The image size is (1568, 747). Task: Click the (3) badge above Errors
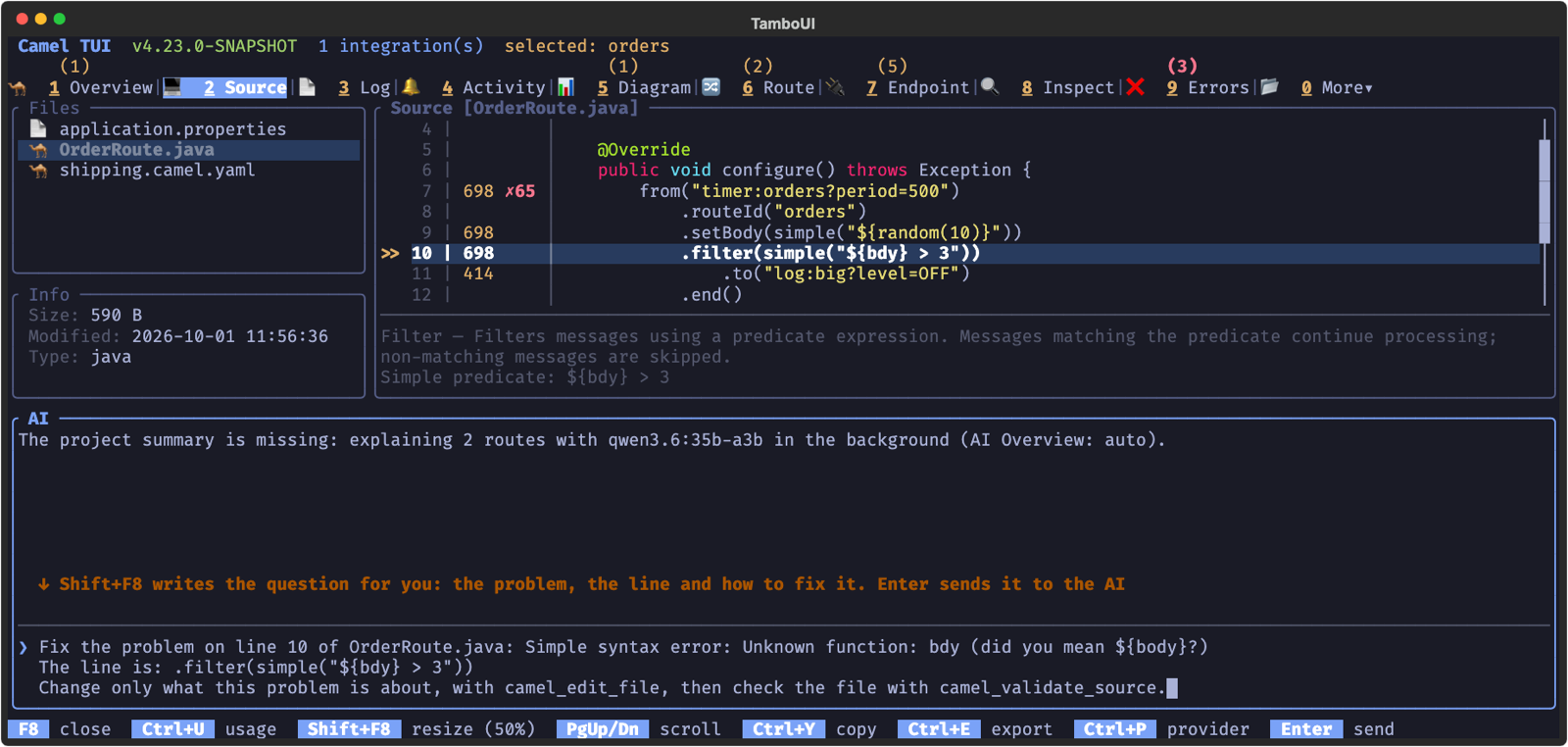1182,66
